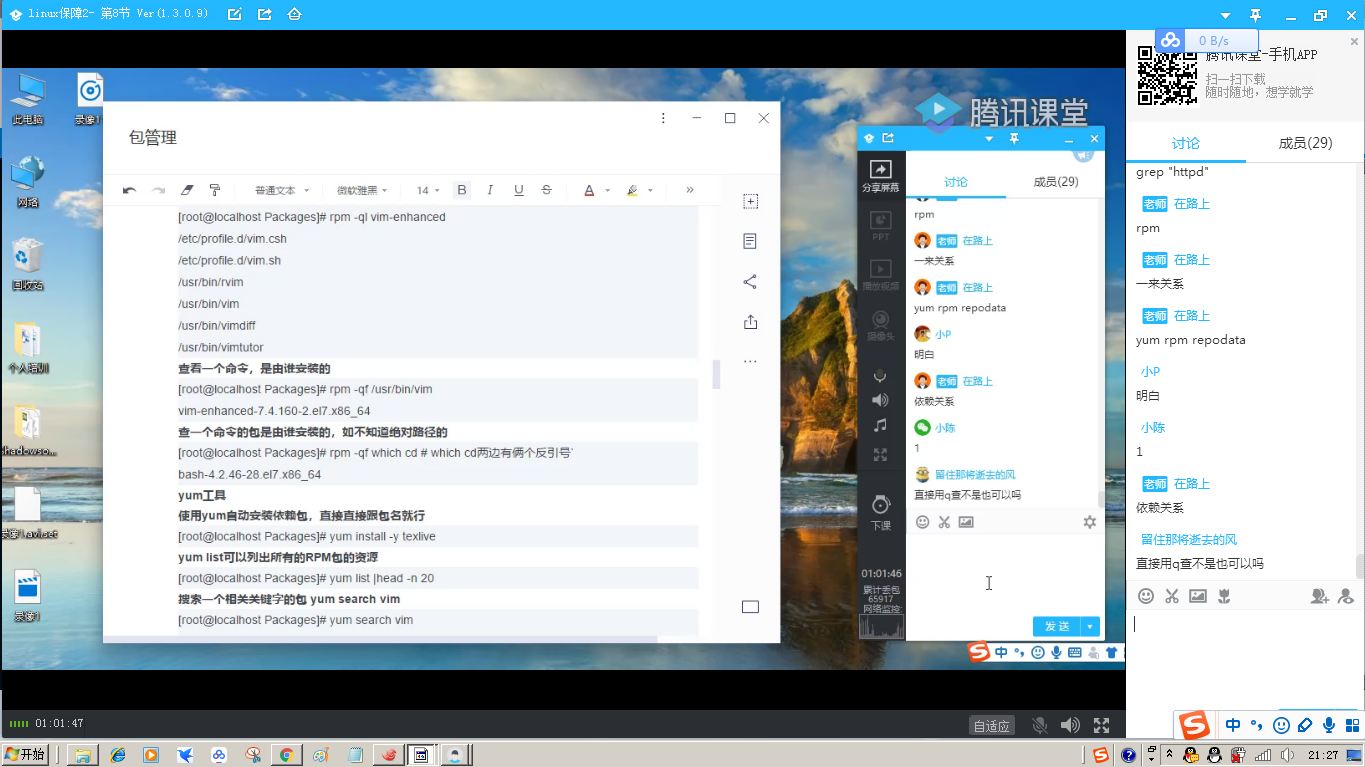Open the 开始 Start menu

[x=26, y=755]
